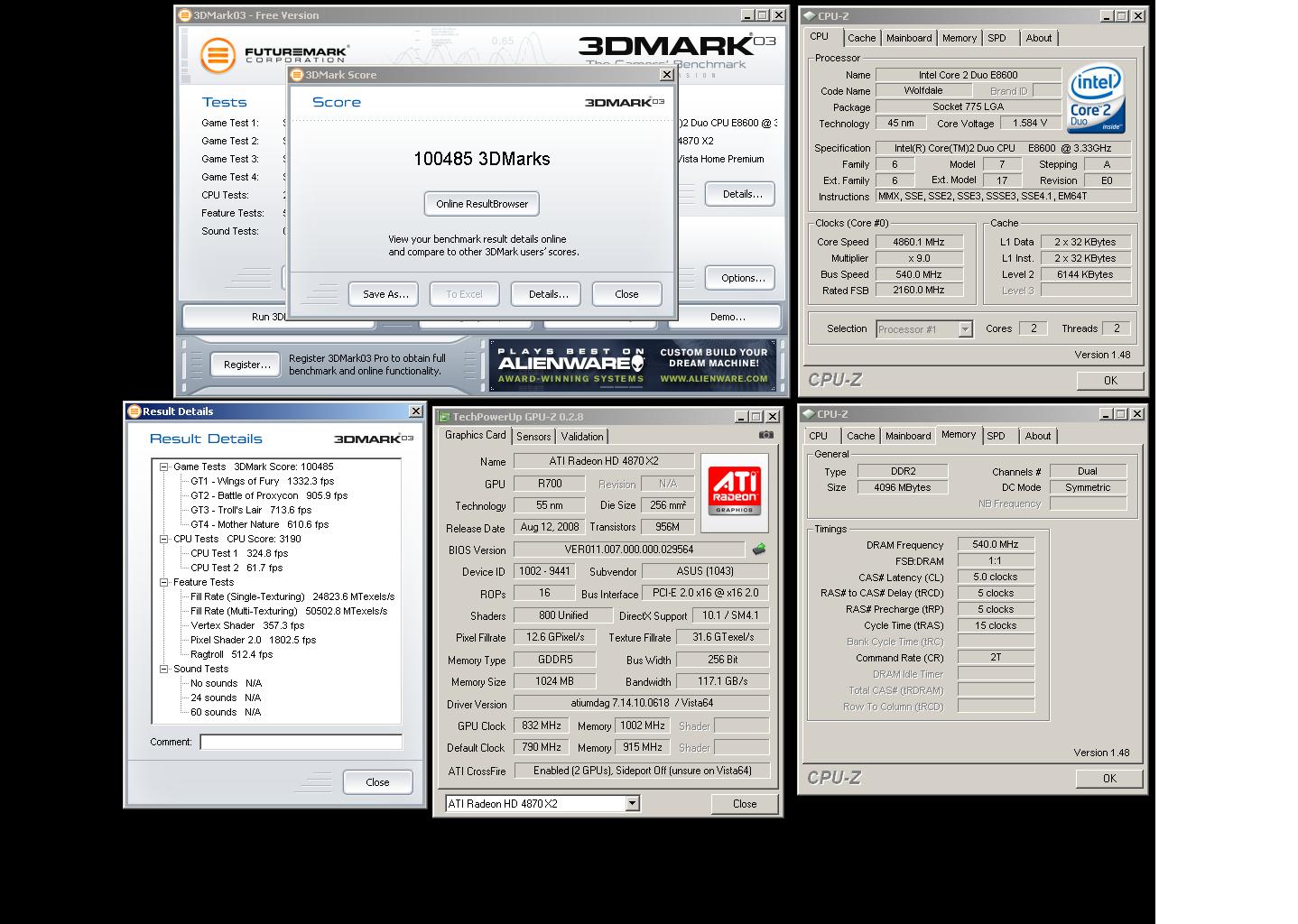
Task: Select GT1 - Wings of Fury result
Action: (262, 481)
